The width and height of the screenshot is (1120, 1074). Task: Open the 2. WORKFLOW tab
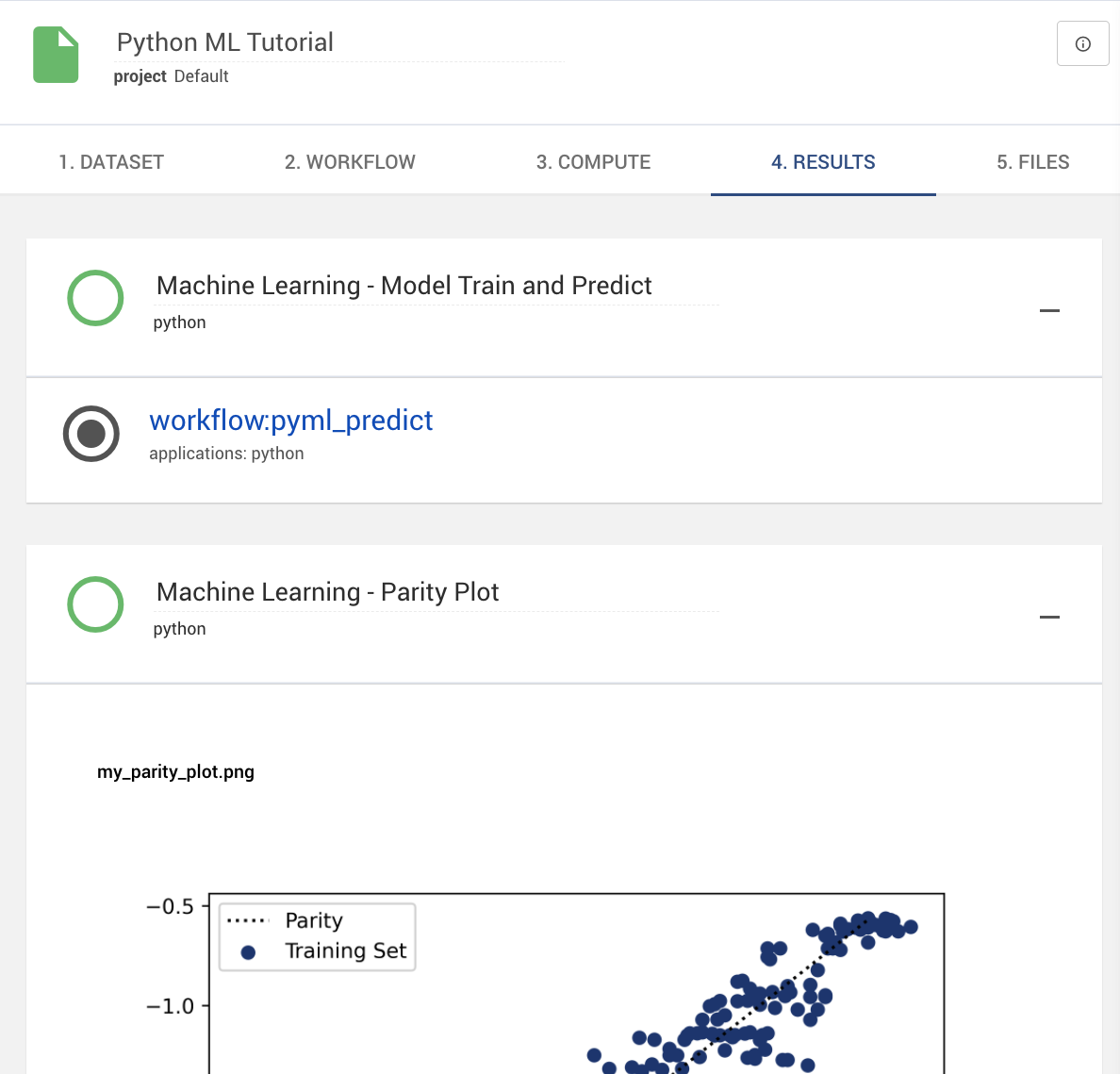(x=350, y=161)
